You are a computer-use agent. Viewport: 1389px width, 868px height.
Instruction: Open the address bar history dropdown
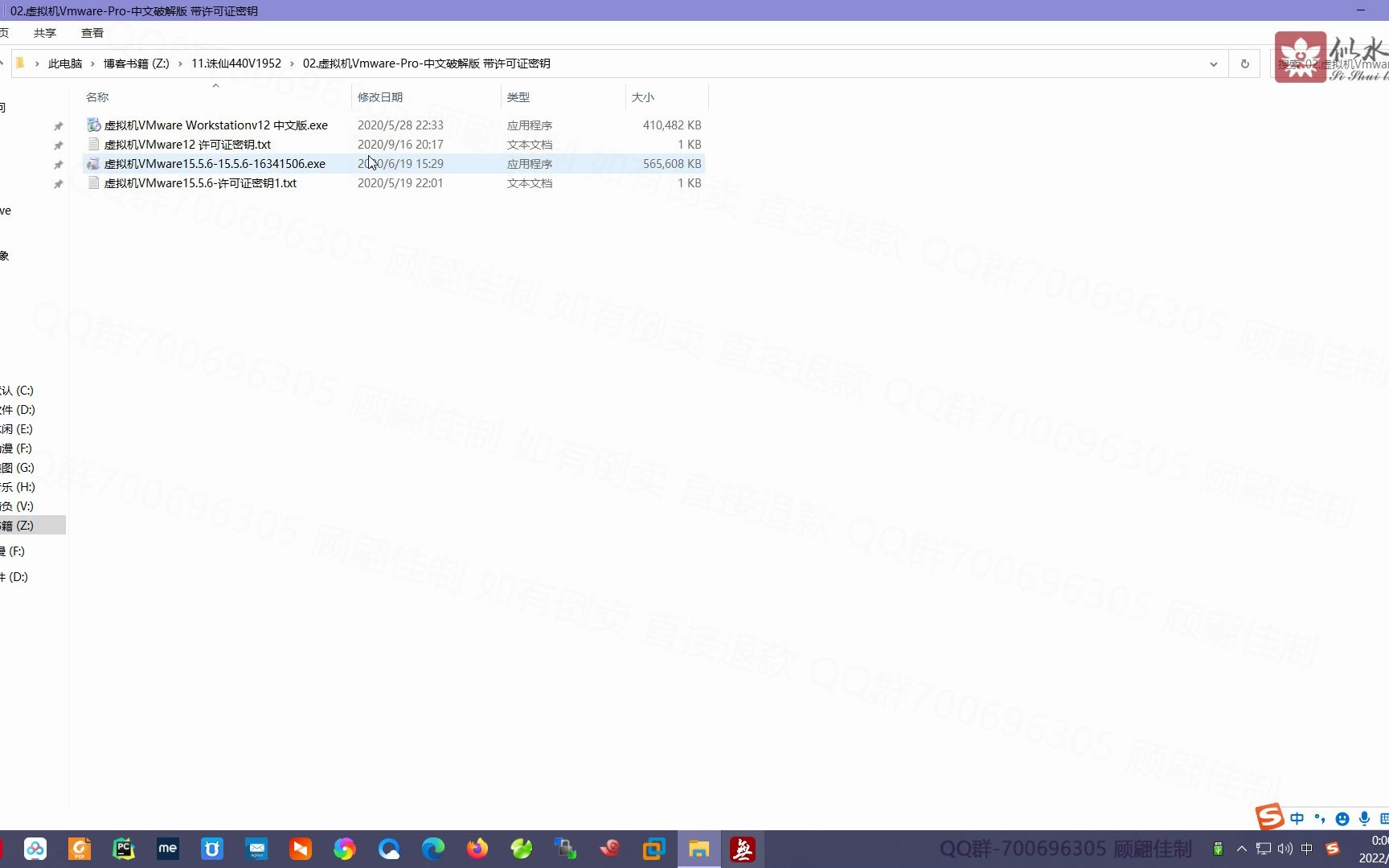point(1213,63)
